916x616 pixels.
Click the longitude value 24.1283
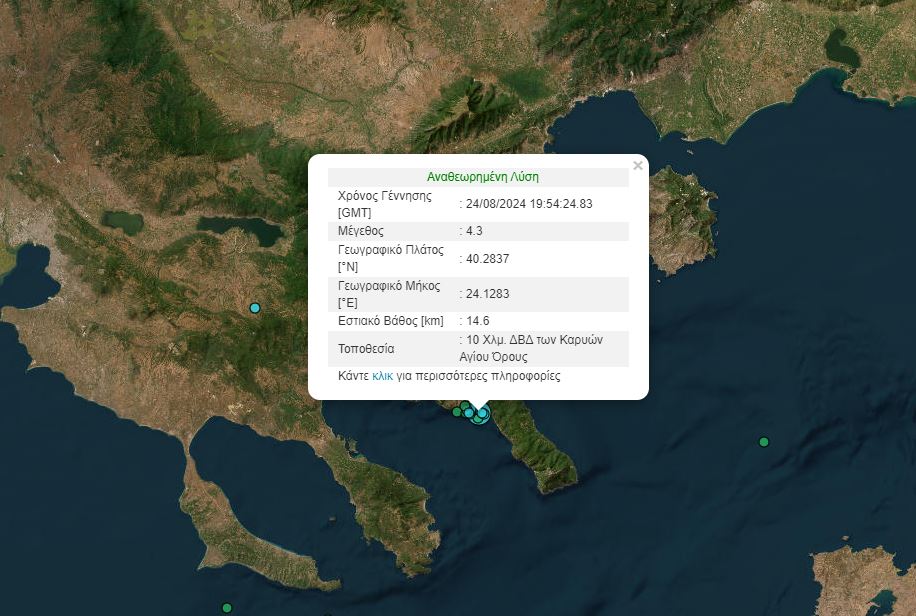click(x=486, y=294)
